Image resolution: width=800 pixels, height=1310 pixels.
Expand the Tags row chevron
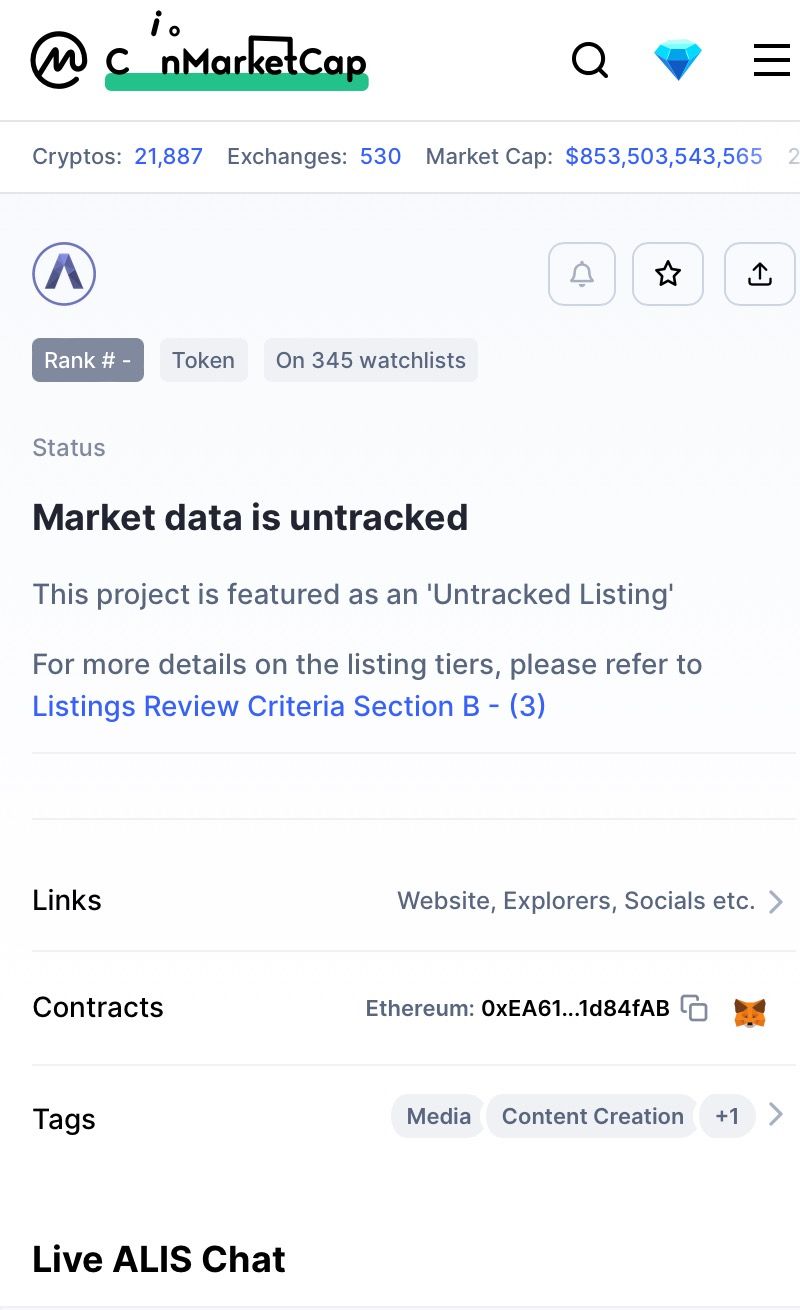(776, 1114)
